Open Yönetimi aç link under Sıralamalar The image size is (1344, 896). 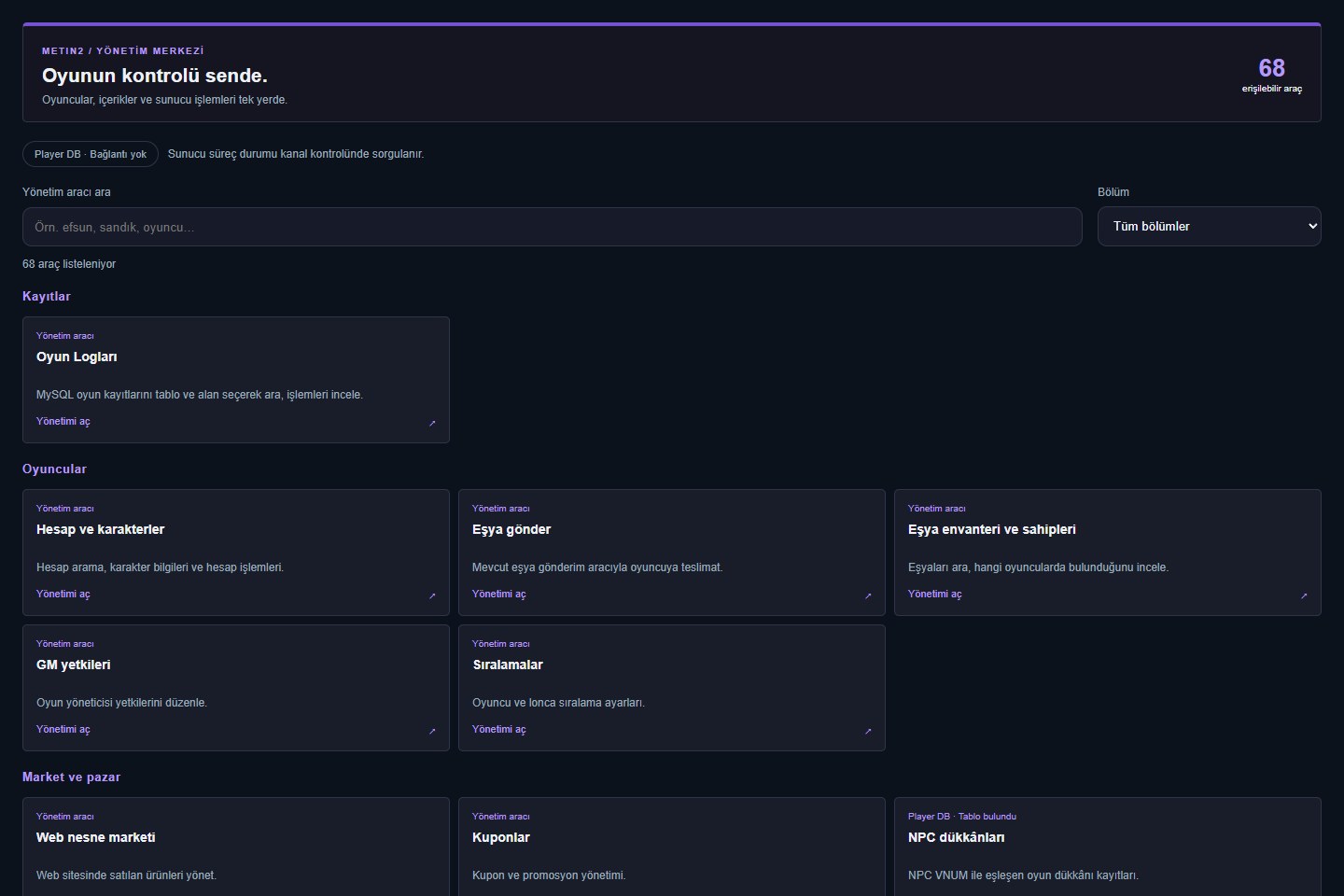pyautogui.click(x=499, y=729)
